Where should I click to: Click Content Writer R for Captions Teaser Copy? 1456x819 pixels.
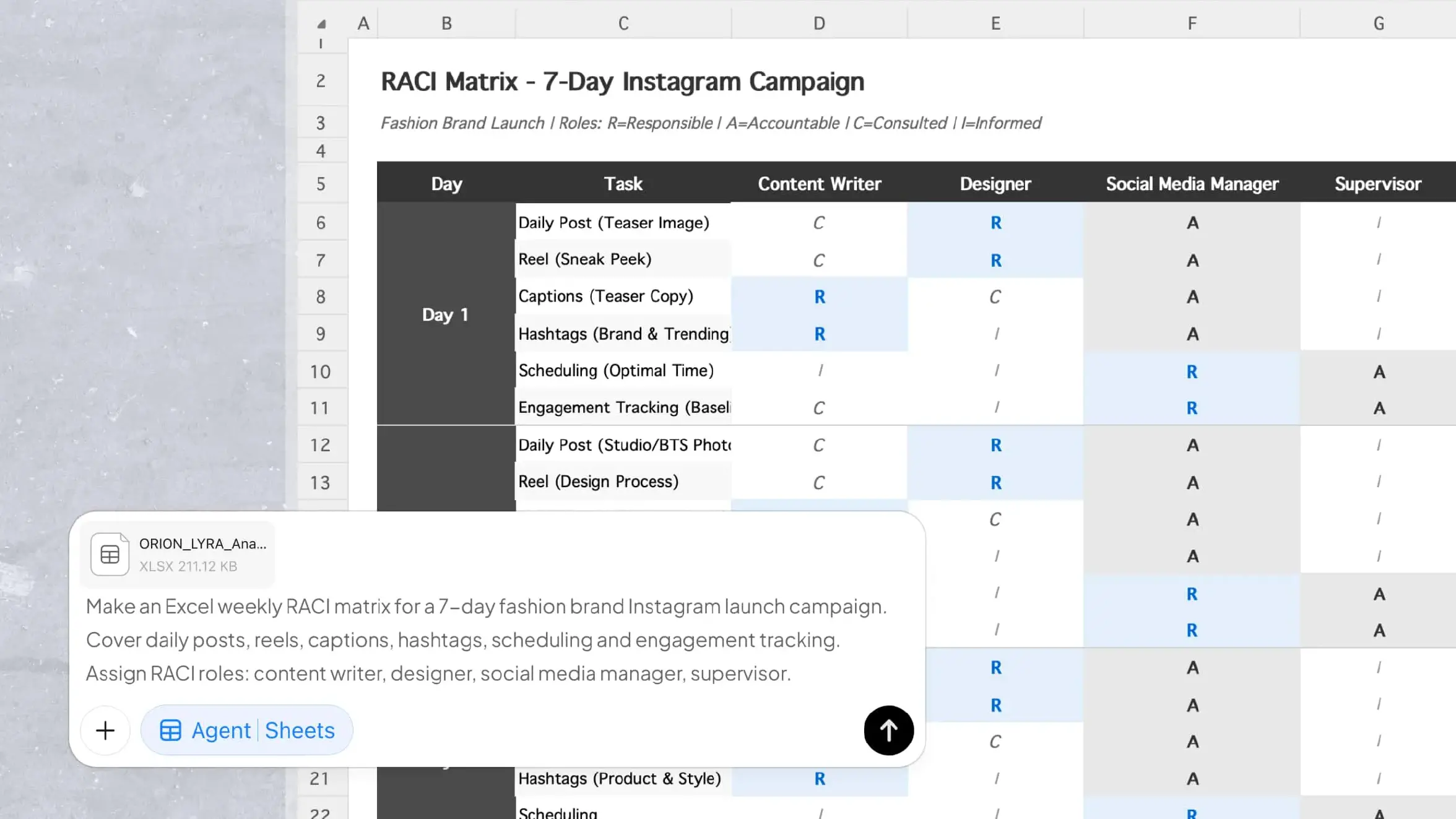click(819, 297)
